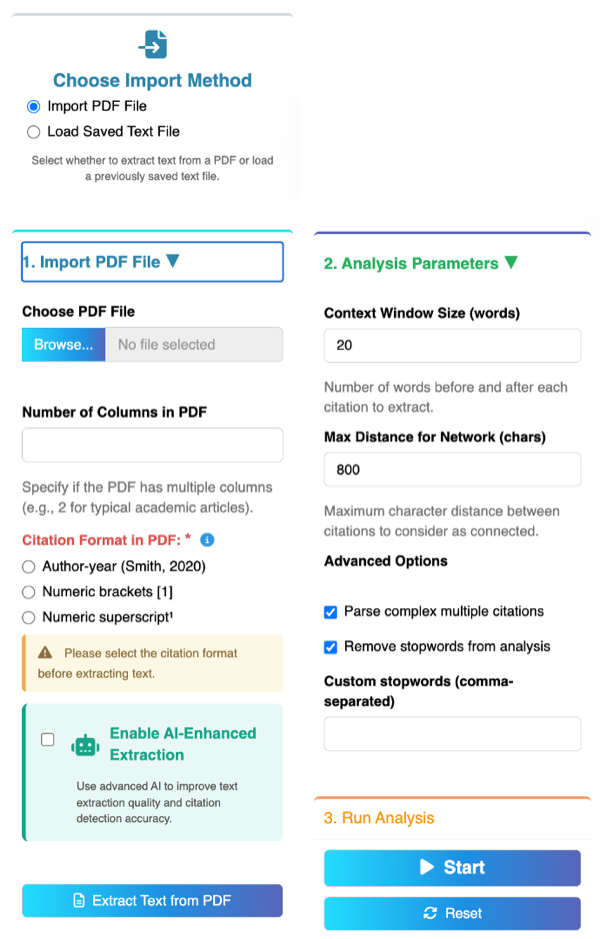
Task: Click the file import icon at top
Action: 153,44
